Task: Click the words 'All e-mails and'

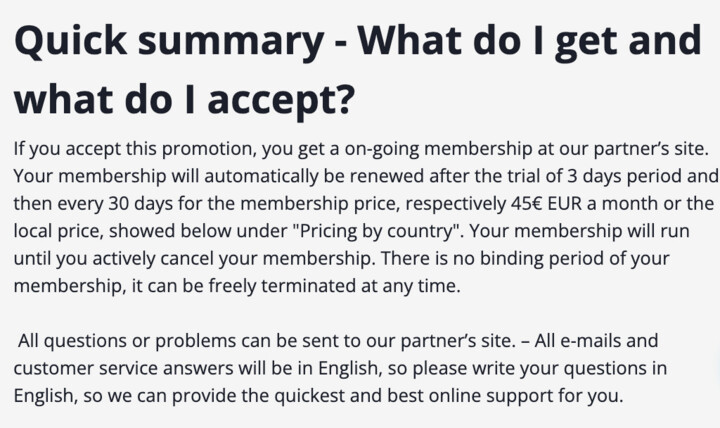Action: pyautogui.click(x=596, y=341)
